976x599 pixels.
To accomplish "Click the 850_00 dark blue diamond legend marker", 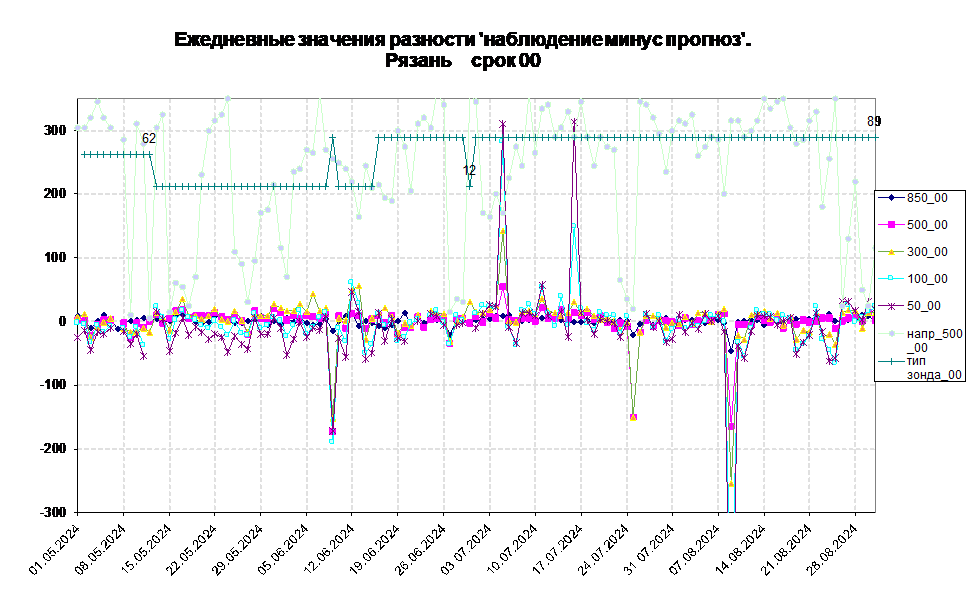I will coord(891,198).
